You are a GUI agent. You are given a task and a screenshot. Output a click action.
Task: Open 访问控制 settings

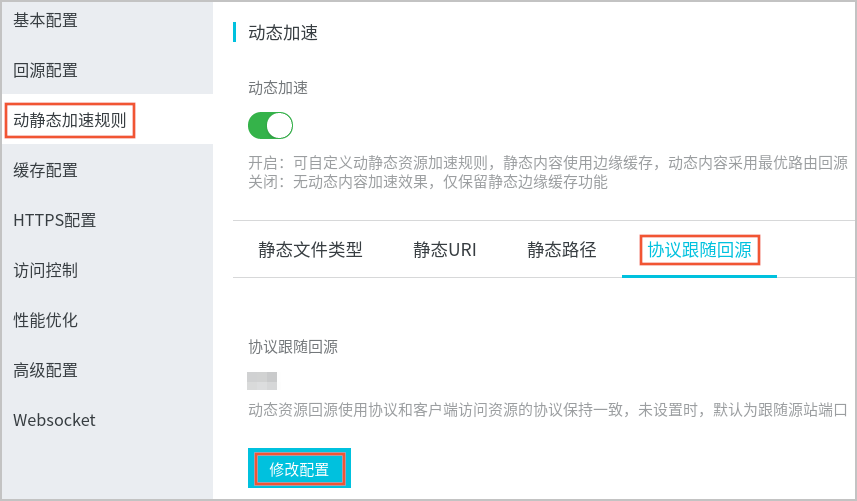[x=45, y=270]
